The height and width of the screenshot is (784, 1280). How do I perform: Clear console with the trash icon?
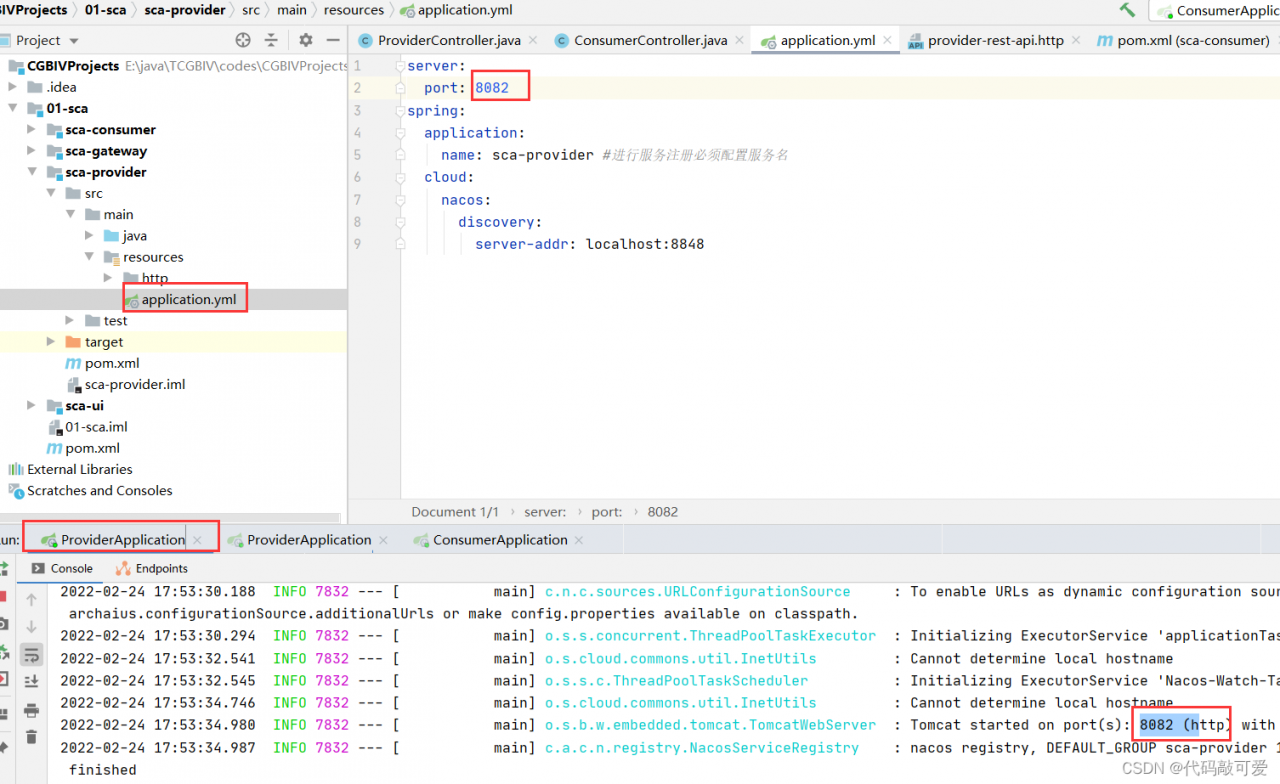(31, 737)
